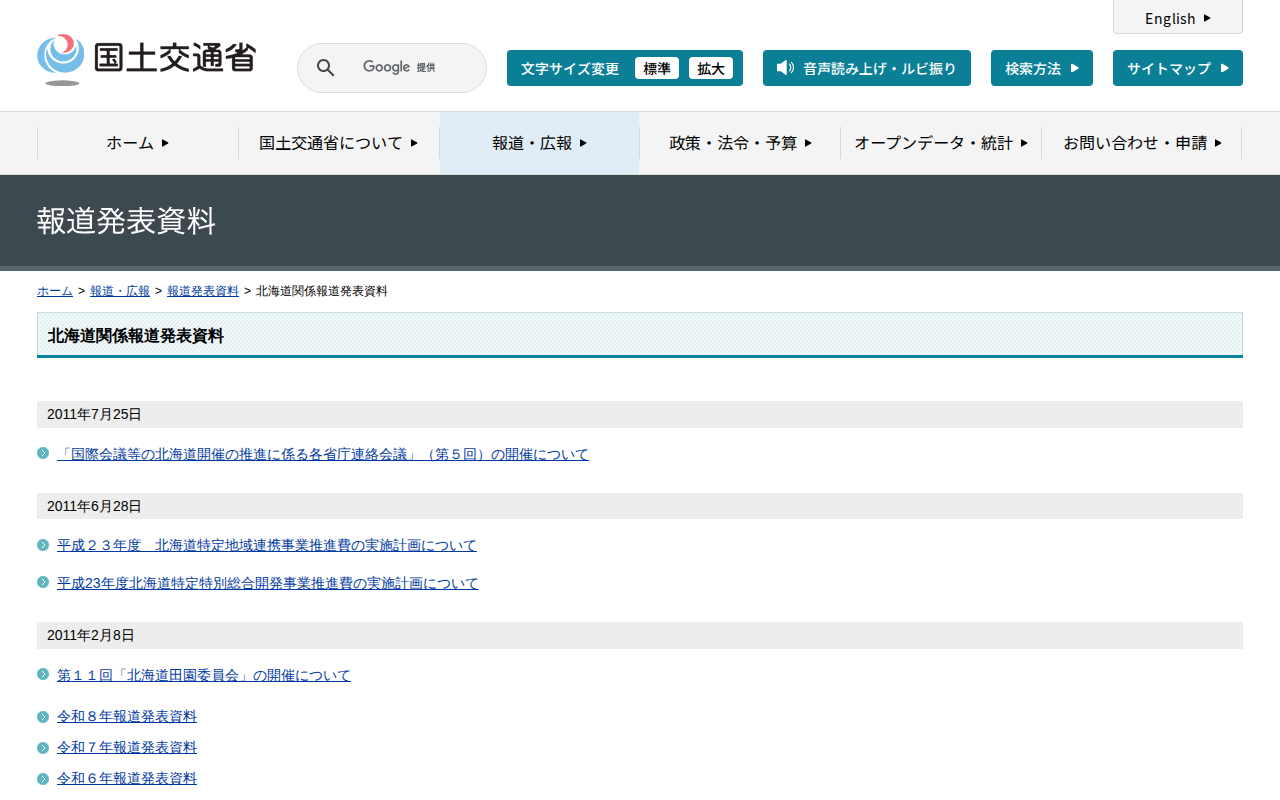Click the arrow icon next to English

click(x=1207, y=18)
